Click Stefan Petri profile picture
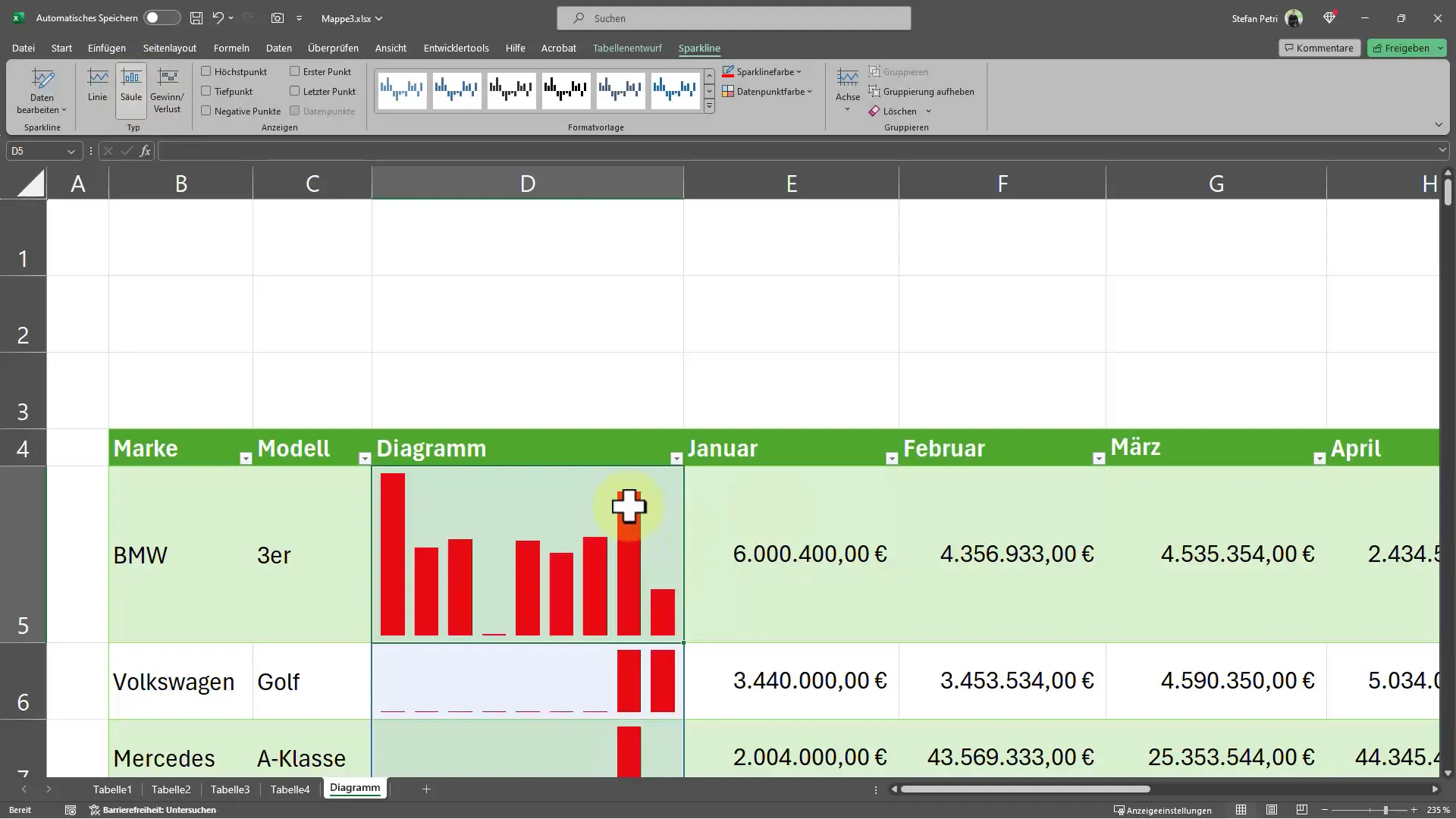This screenshot has height=819, width=1456. 1294,18
